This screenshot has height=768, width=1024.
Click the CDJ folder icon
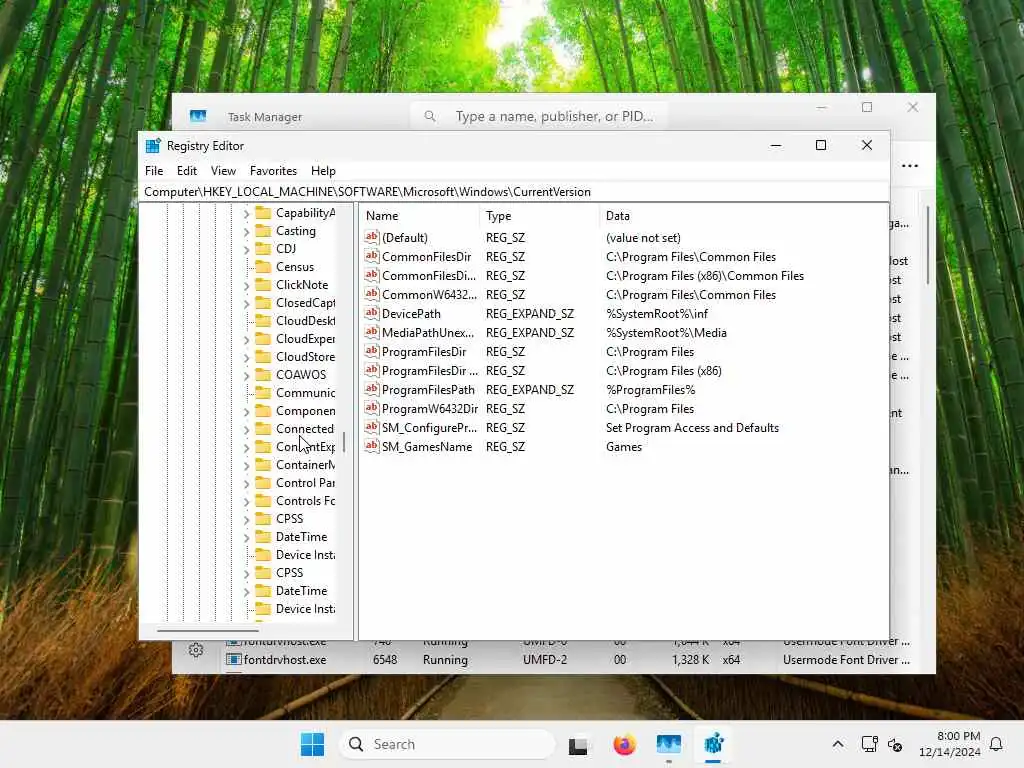pyautogui.click(x=263, y=248)
